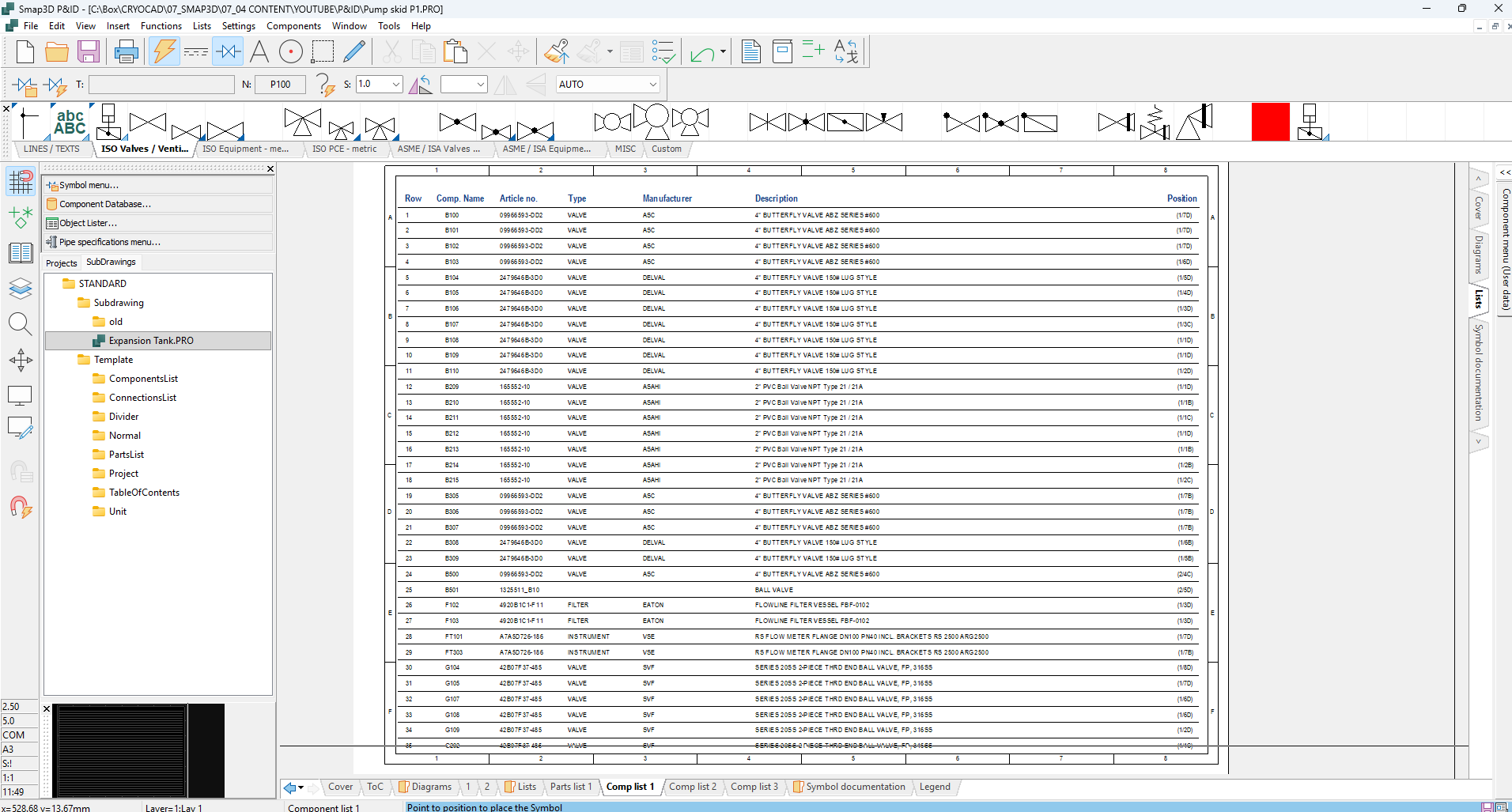Pick the spring-loaded safety valve symbol
The height and width of the screenshot is (812, 1512).
pyautogui.click(x=1155, y=123)
